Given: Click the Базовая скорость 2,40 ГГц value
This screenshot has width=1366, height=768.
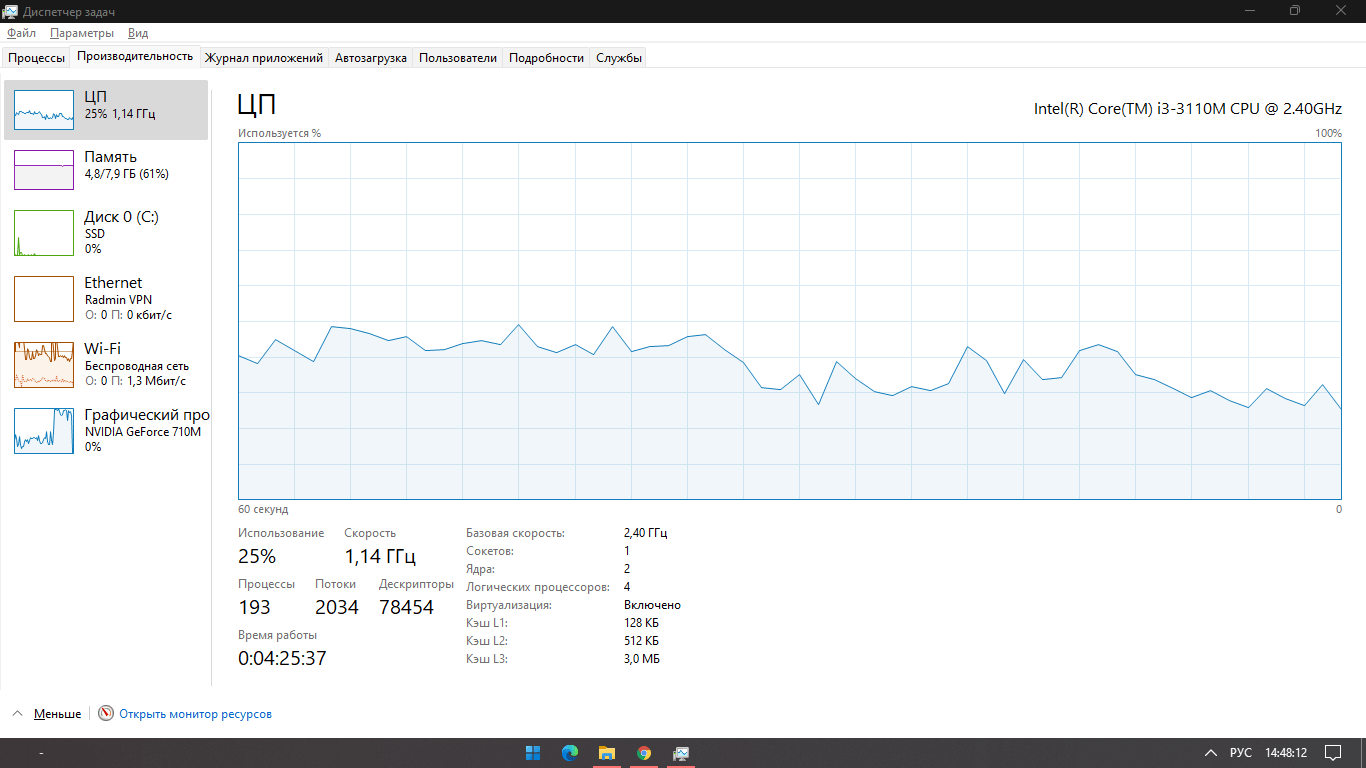Looking at the screenshot, I should coord(645,533).
